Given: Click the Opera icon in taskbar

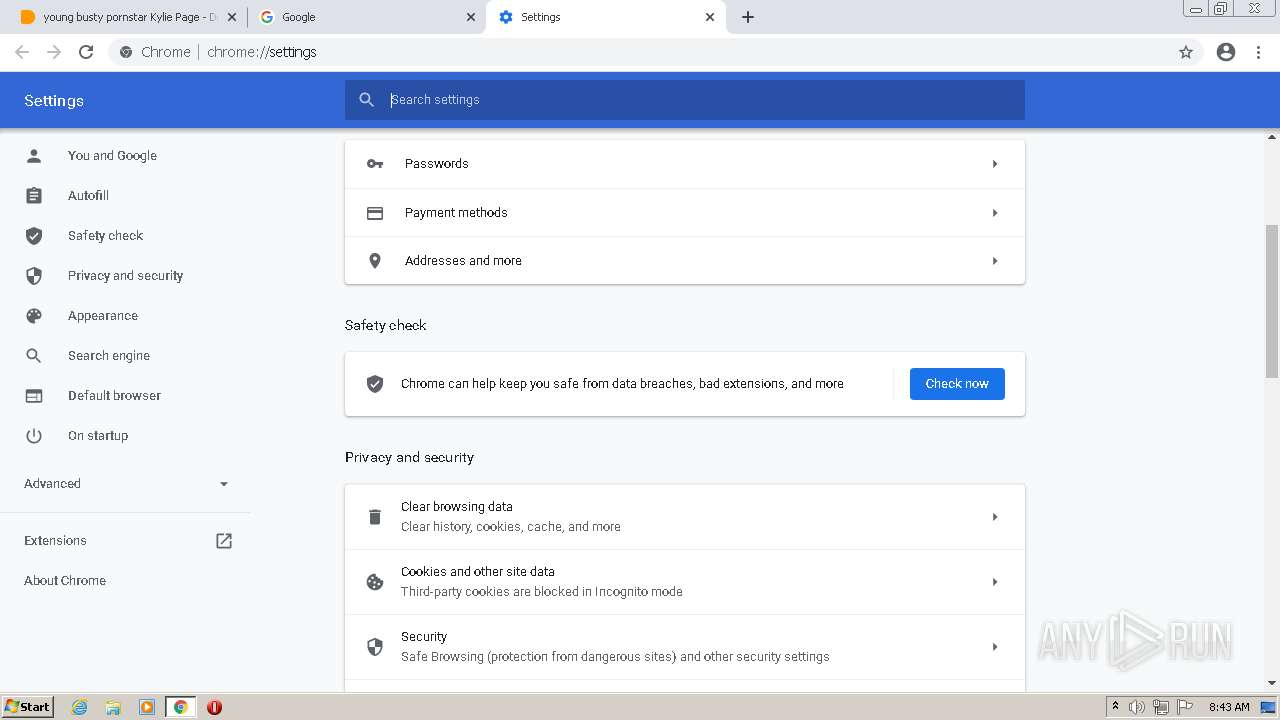Looking at the screenshot, I should click(x=214, y=707).
